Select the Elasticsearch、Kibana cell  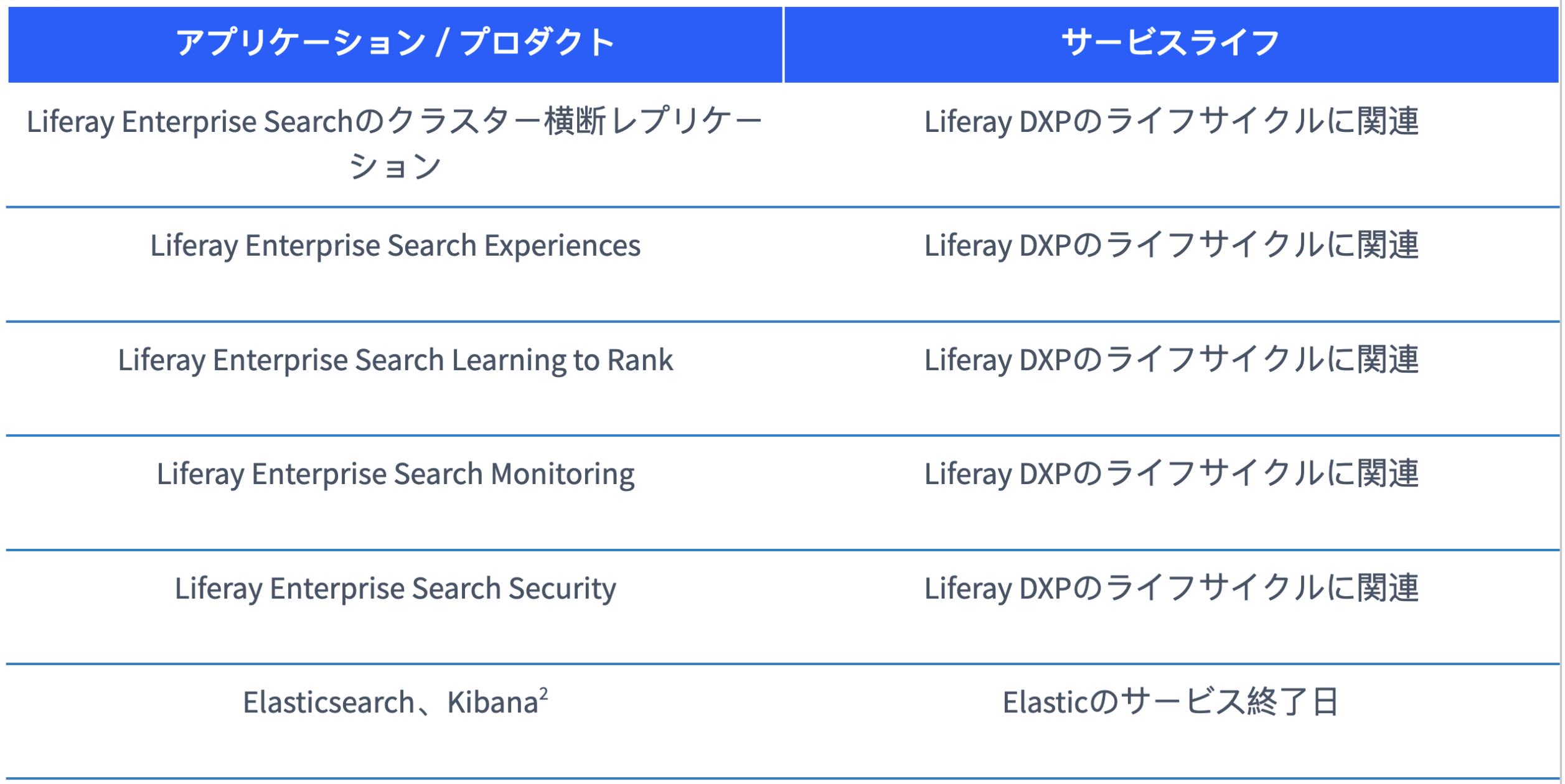click(x=395, y=722)
